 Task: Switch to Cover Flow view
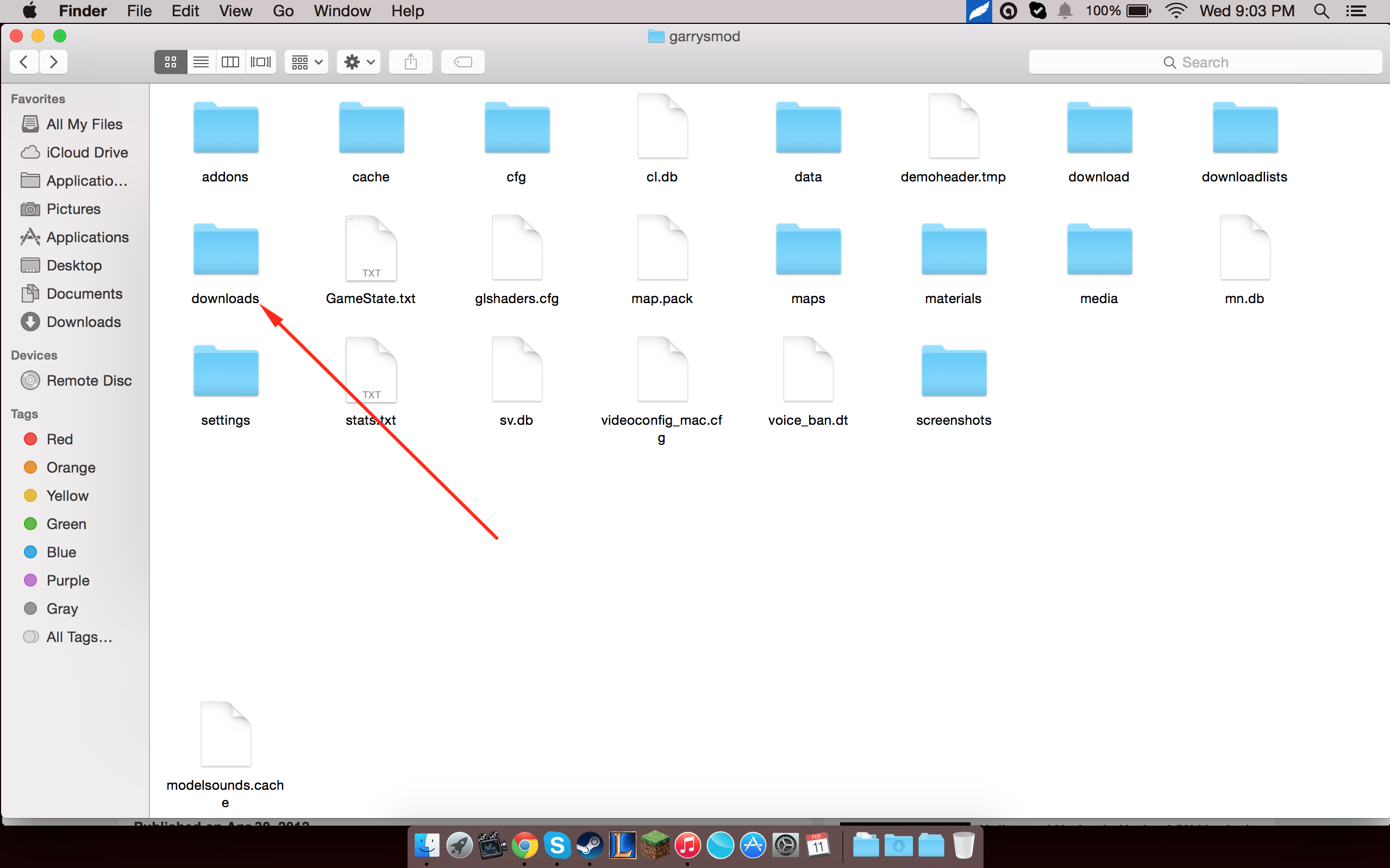261,62
